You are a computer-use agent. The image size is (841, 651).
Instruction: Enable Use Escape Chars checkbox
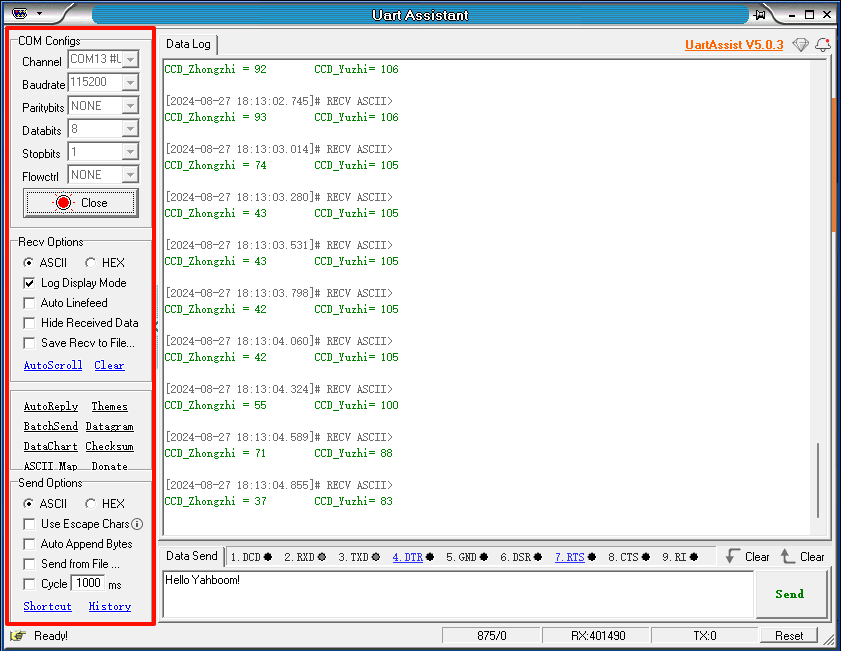(x=29, y=524)
